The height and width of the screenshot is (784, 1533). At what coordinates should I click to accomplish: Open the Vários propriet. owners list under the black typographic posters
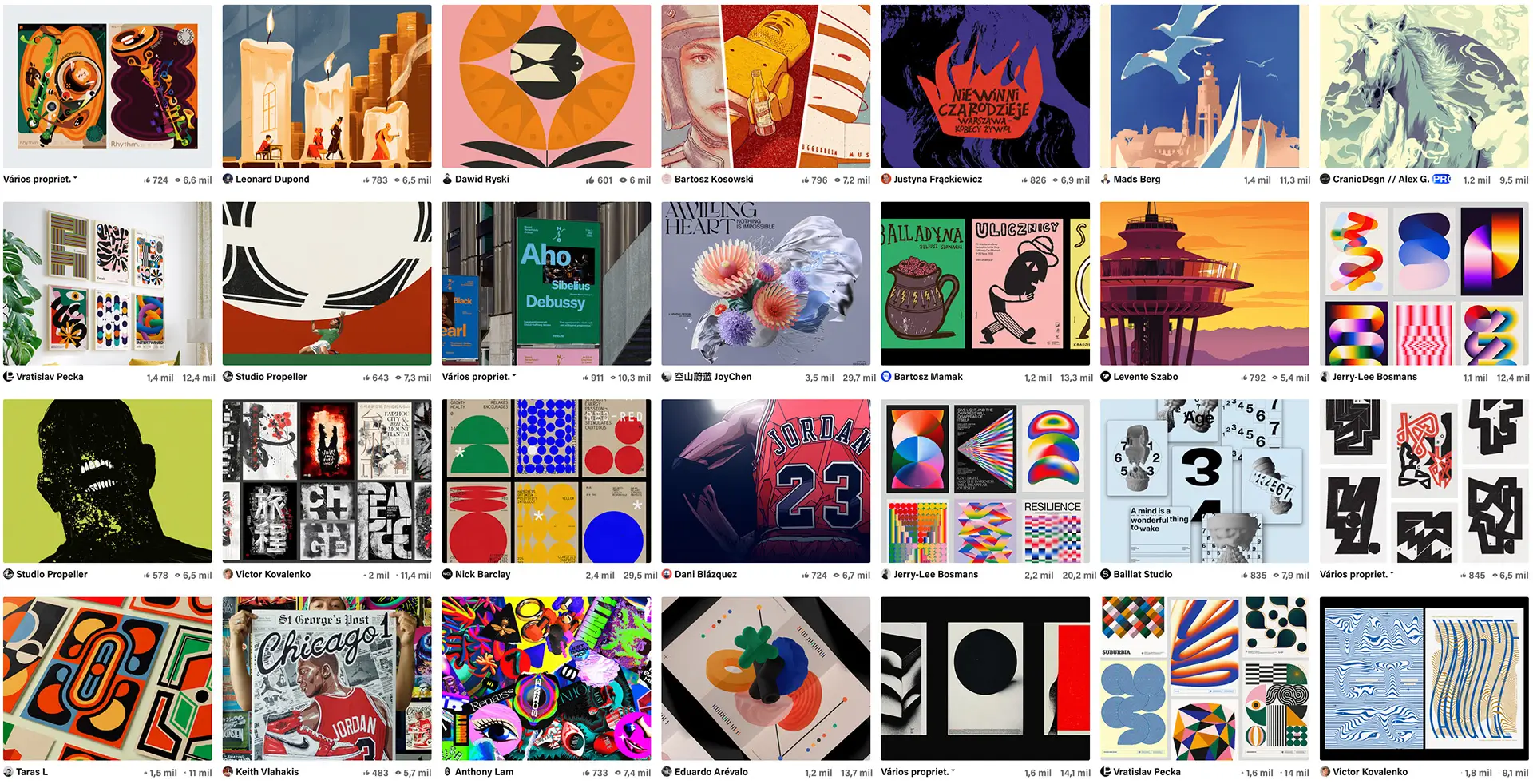(x=1357, y=574)
